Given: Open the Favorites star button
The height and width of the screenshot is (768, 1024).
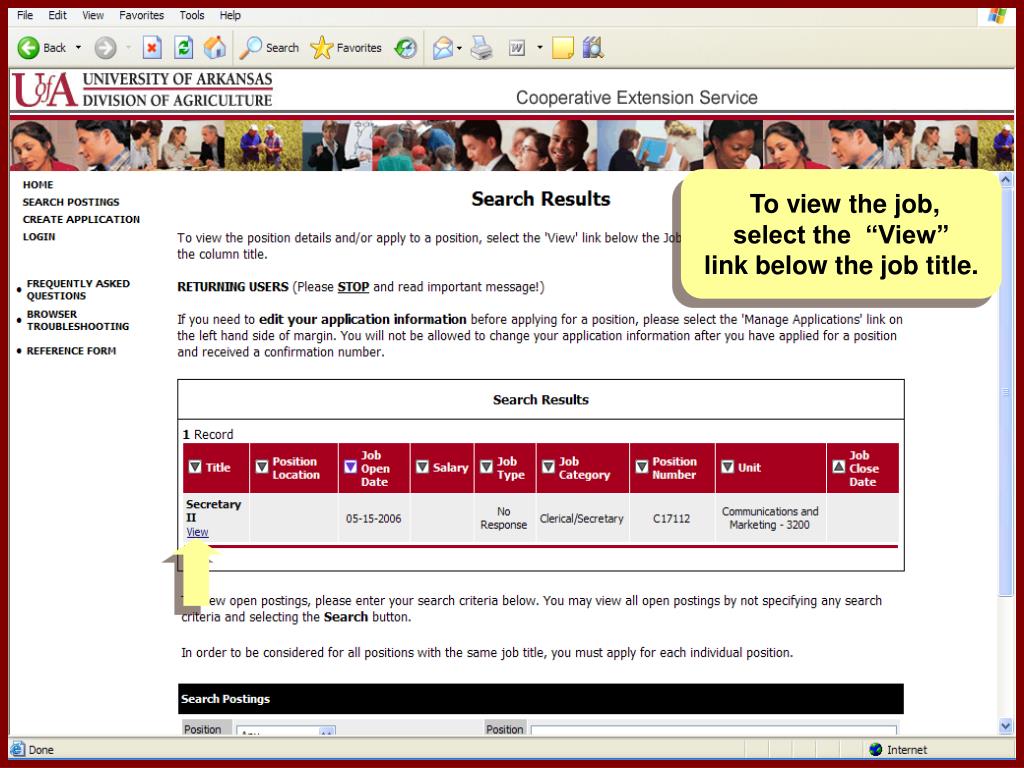Looking at the screenshot, I should tap(346, 48).
